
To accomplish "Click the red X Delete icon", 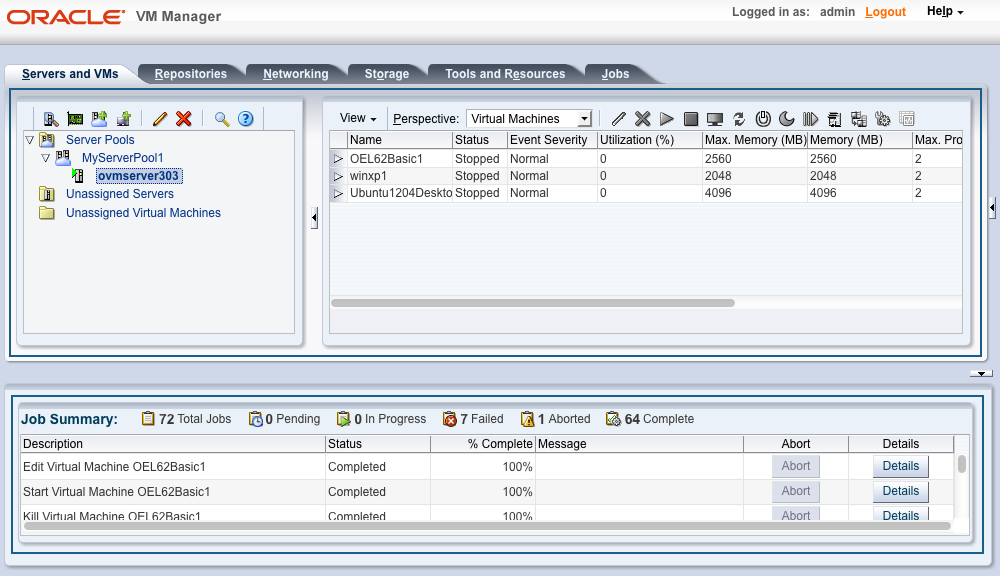I will pyautogui.click(x=184, y=119).
